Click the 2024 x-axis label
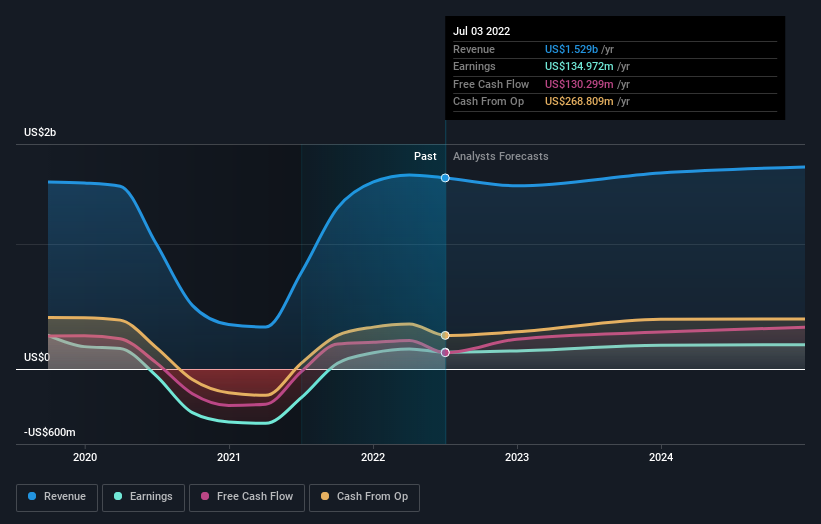The image size is (821, 524). pos(661,457)
